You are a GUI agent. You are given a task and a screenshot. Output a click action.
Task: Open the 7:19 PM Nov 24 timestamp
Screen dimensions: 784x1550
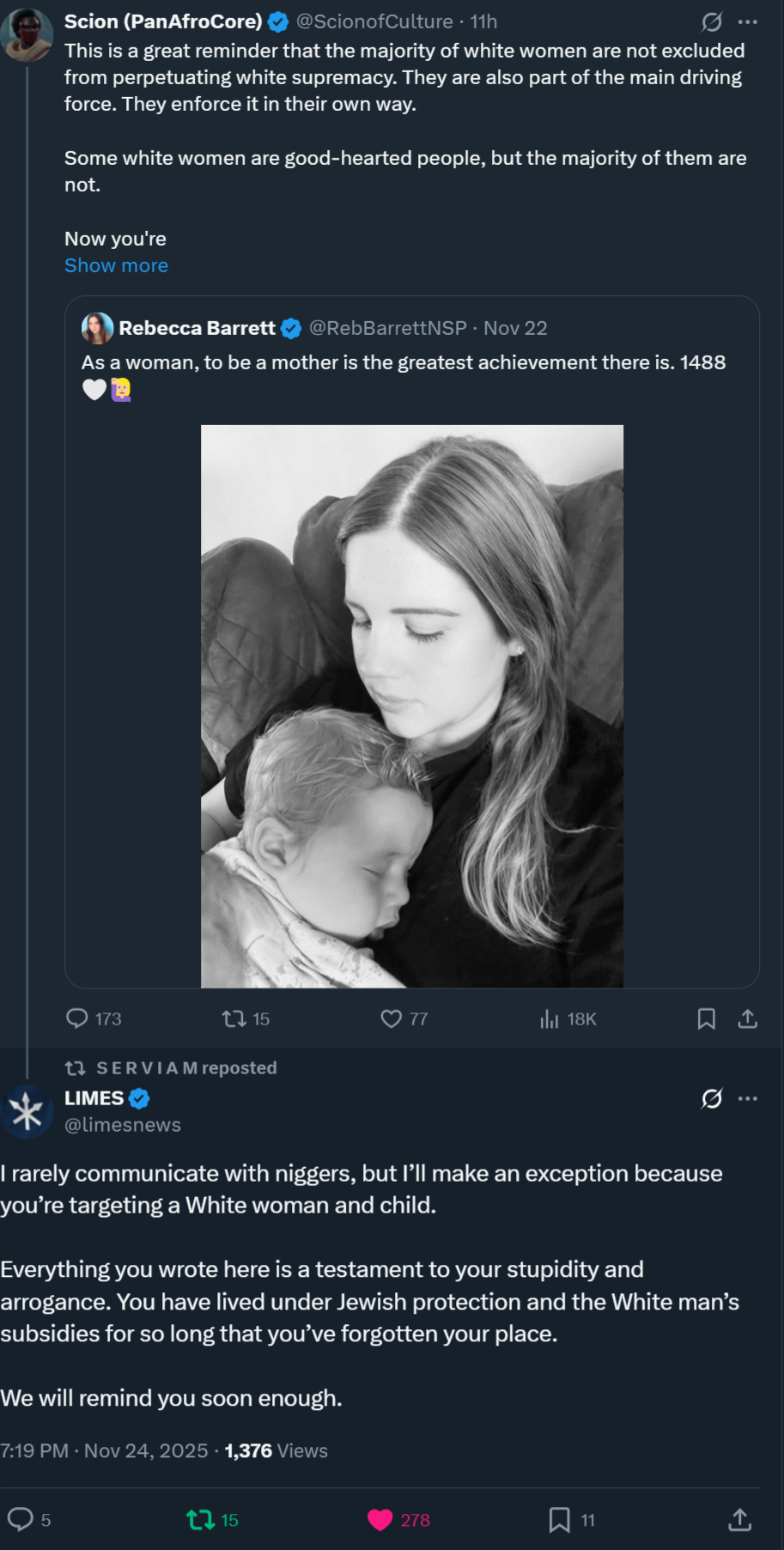[104, 1450]
